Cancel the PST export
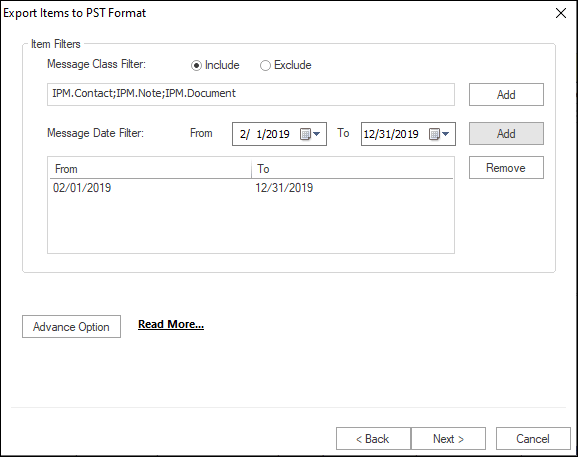Viewport: 578px width, 457px height. (533, 439)
